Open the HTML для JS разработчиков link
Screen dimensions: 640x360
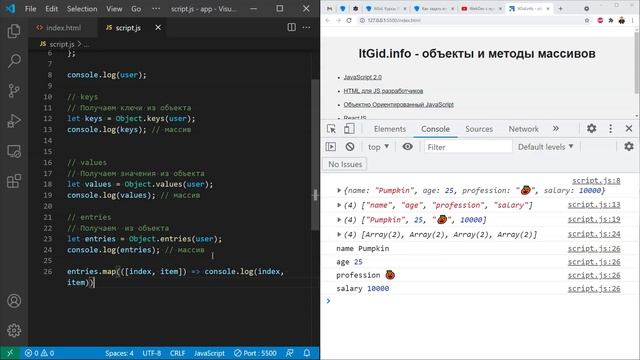click(383, 91)
